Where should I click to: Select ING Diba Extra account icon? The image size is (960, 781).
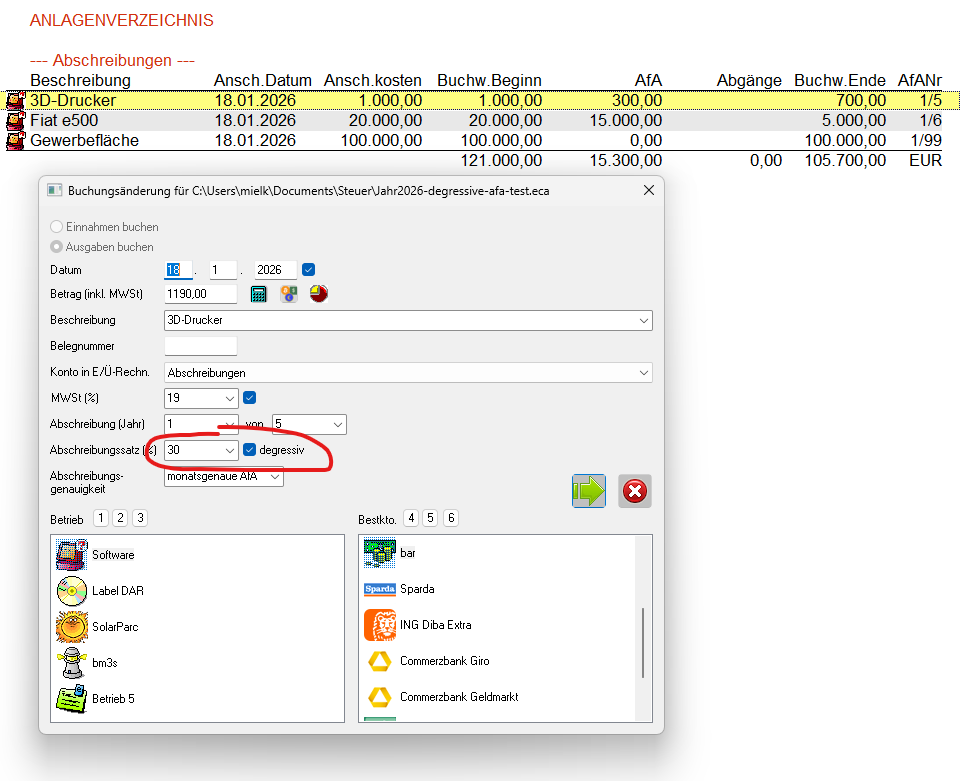pos(379,625)
